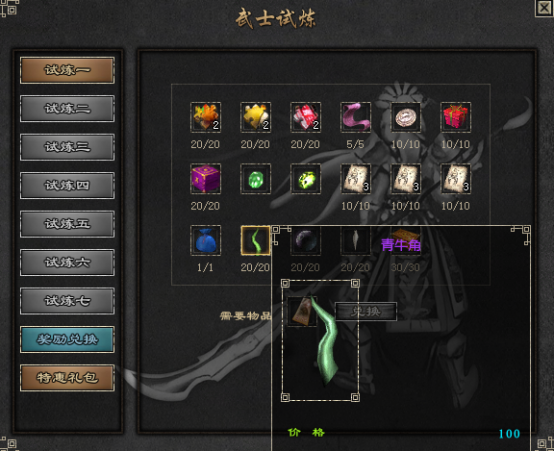Screen dimensions: 554x451
Task: Select the glowing green crystal item
Action: [x=305, y=179]
